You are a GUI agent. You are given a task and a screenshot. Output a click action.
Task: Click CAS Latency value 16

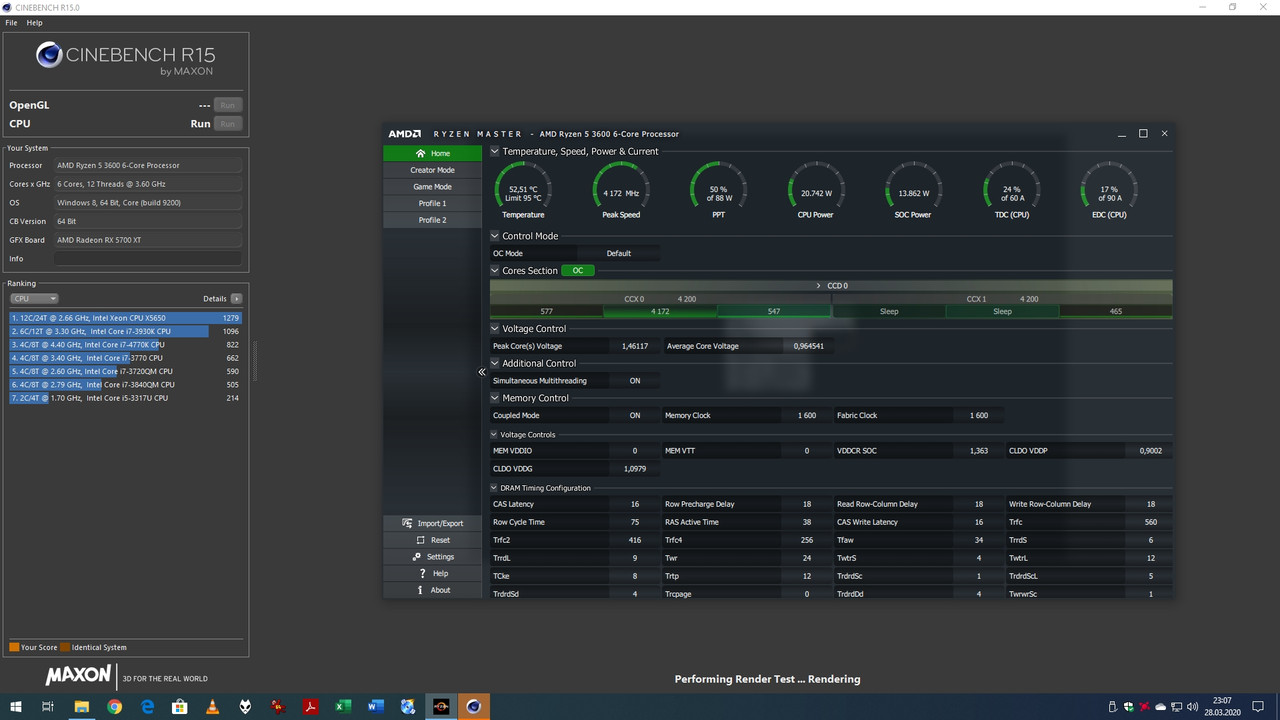click(x=635, y=504)
